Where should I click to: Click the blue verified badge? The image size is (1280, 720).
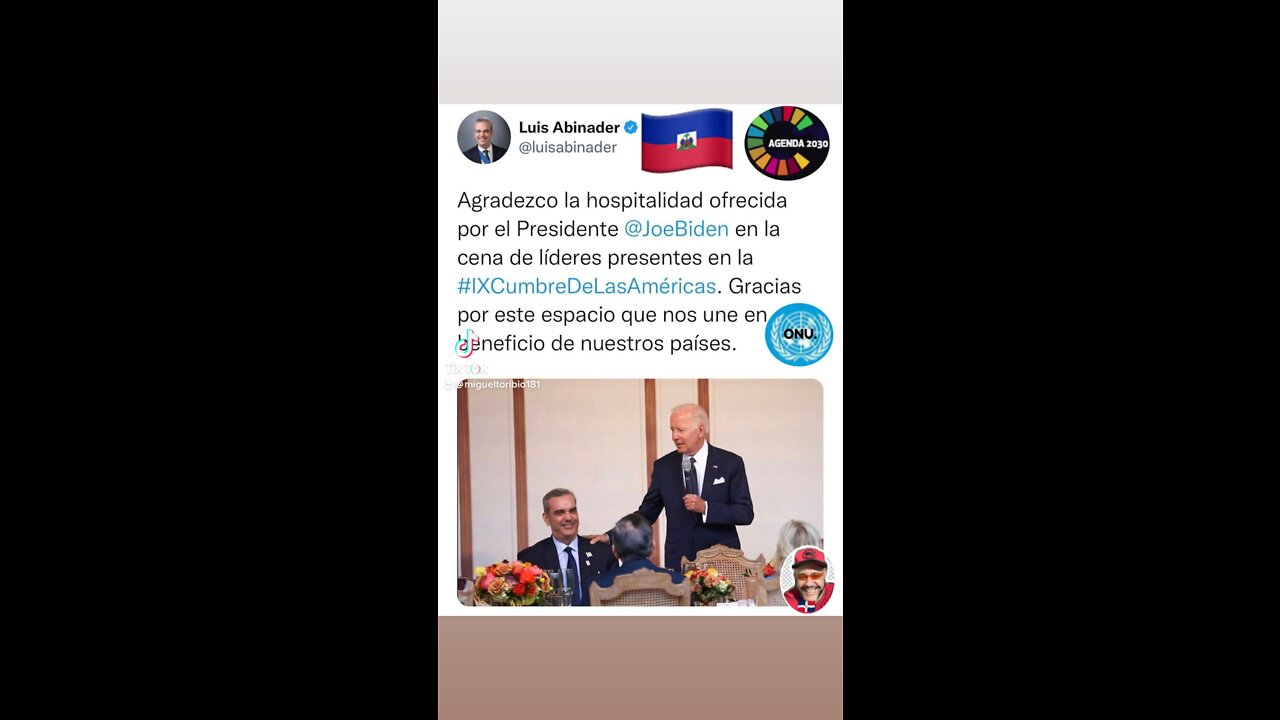pyautogui.click(x=631, y=127)
